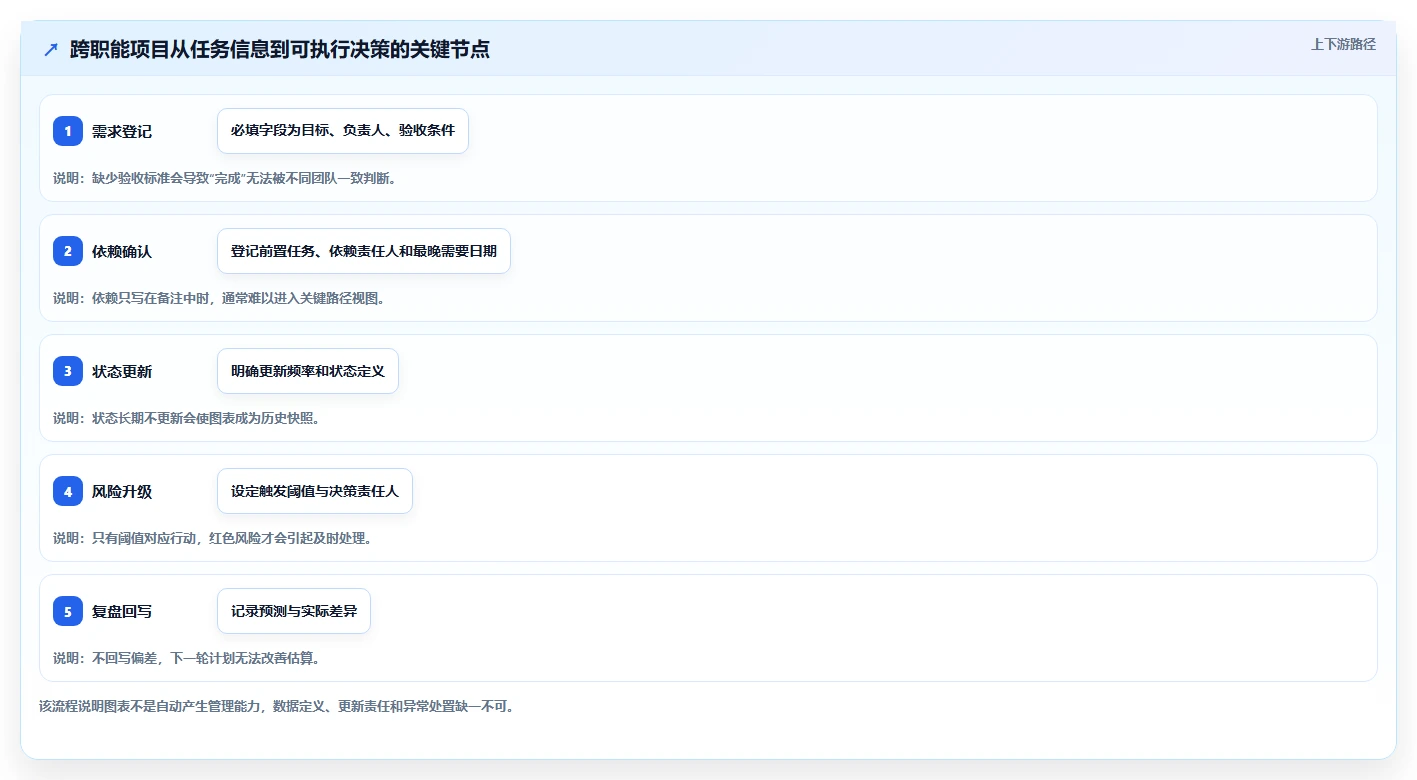The width and height of the screenshot is (1417, 780).
Task: Click the arrow icon beside the title
Action: coord(51,49)
